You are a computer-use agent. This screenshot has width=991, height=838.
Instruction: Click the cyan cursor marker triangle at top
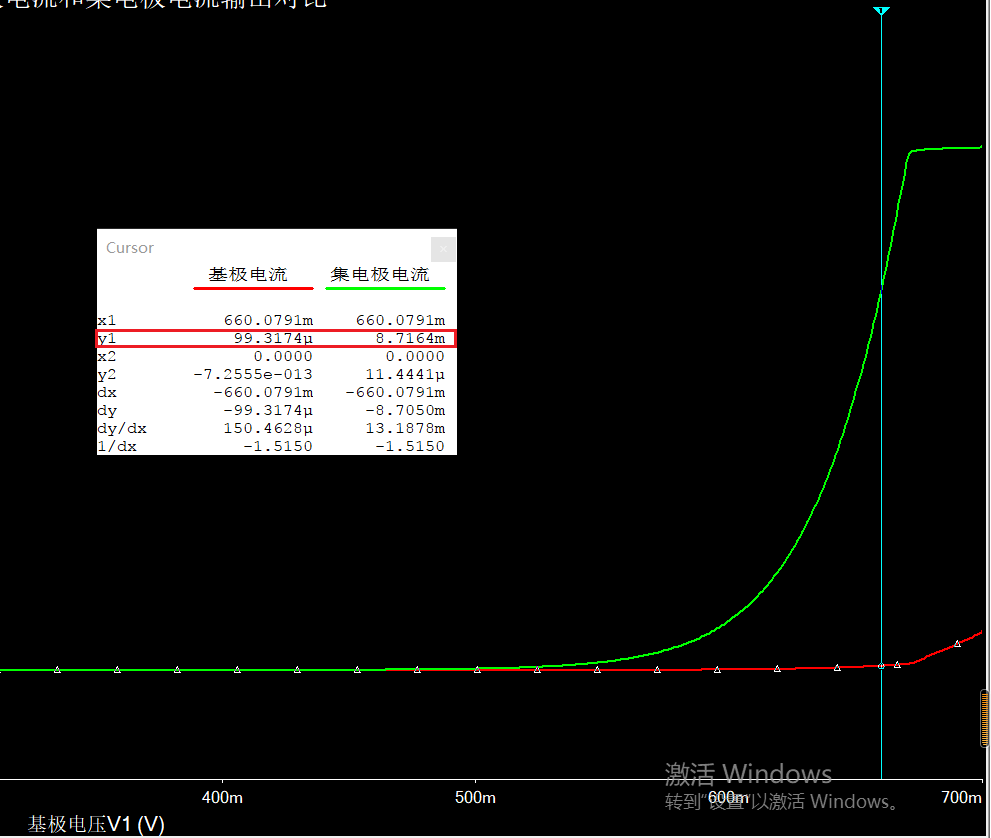[881, 11]
